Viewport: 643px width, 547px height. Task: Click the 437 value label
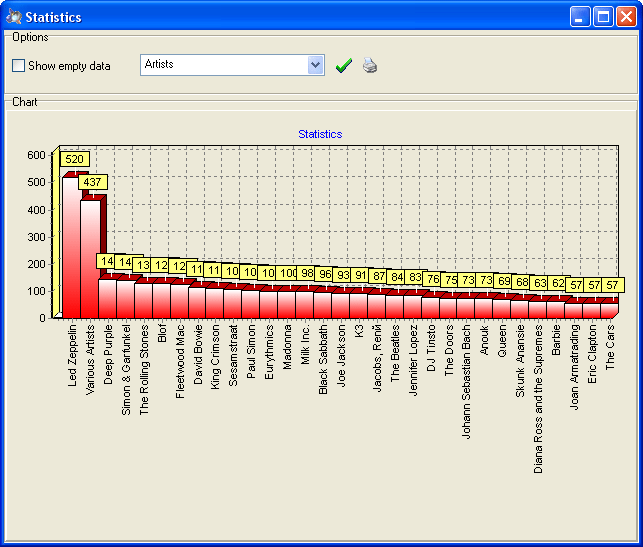tap(92, 182)
